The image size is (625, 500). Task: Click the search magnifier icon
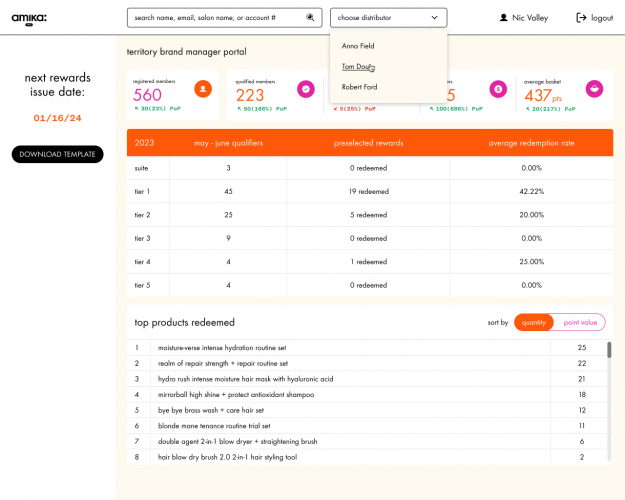pos(310,17)
